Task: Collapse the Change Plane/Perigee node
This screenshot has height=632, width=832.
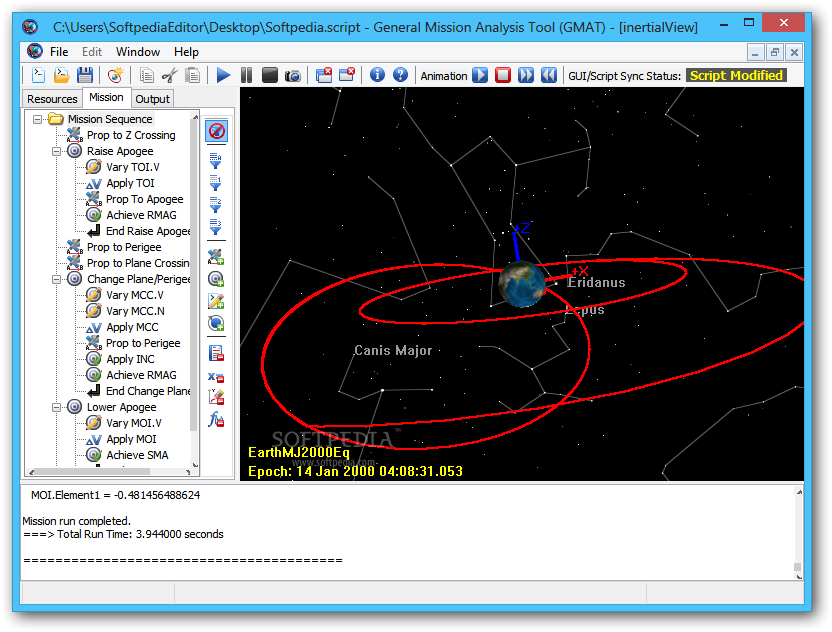Action: point(56,279)
